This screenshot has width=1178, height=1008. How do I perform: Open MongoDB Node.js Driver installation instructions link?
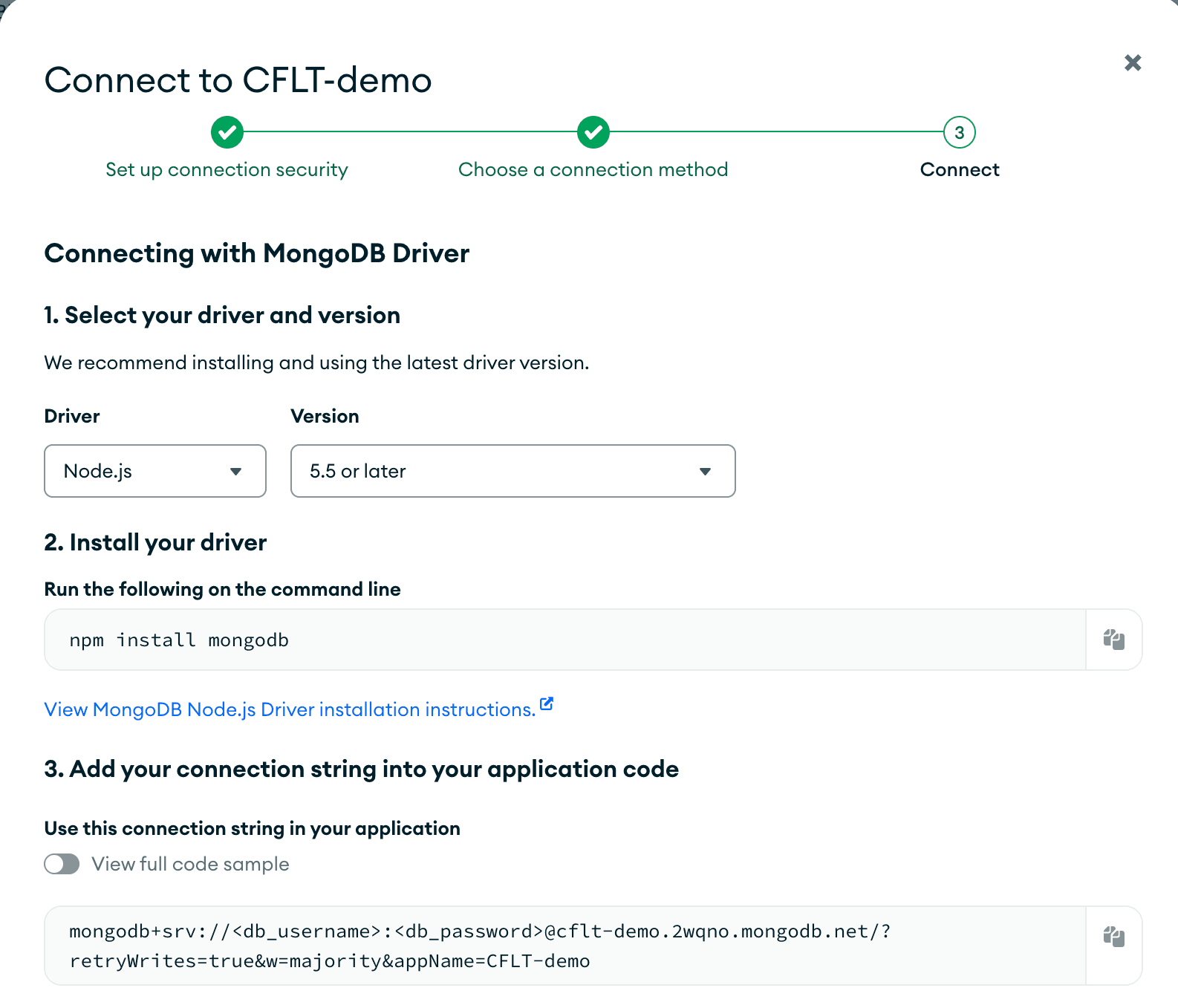[x=290, y=709]
